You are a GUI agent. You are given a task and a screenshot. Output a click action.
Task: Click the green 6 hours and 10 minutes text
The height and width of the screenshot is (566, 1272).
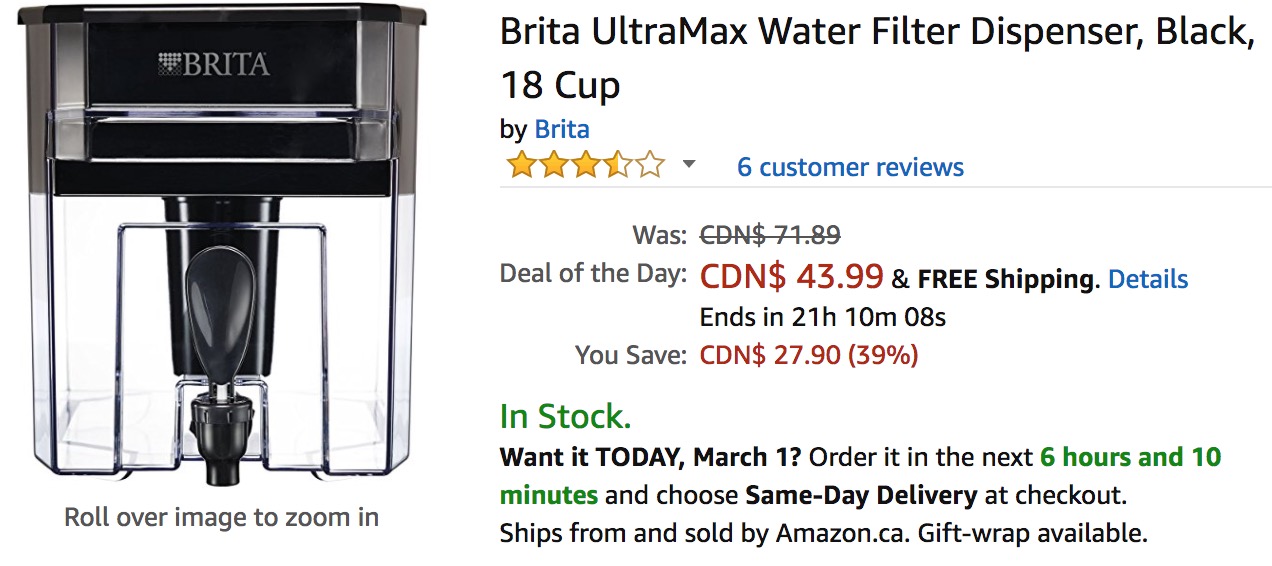point(1130,458)
